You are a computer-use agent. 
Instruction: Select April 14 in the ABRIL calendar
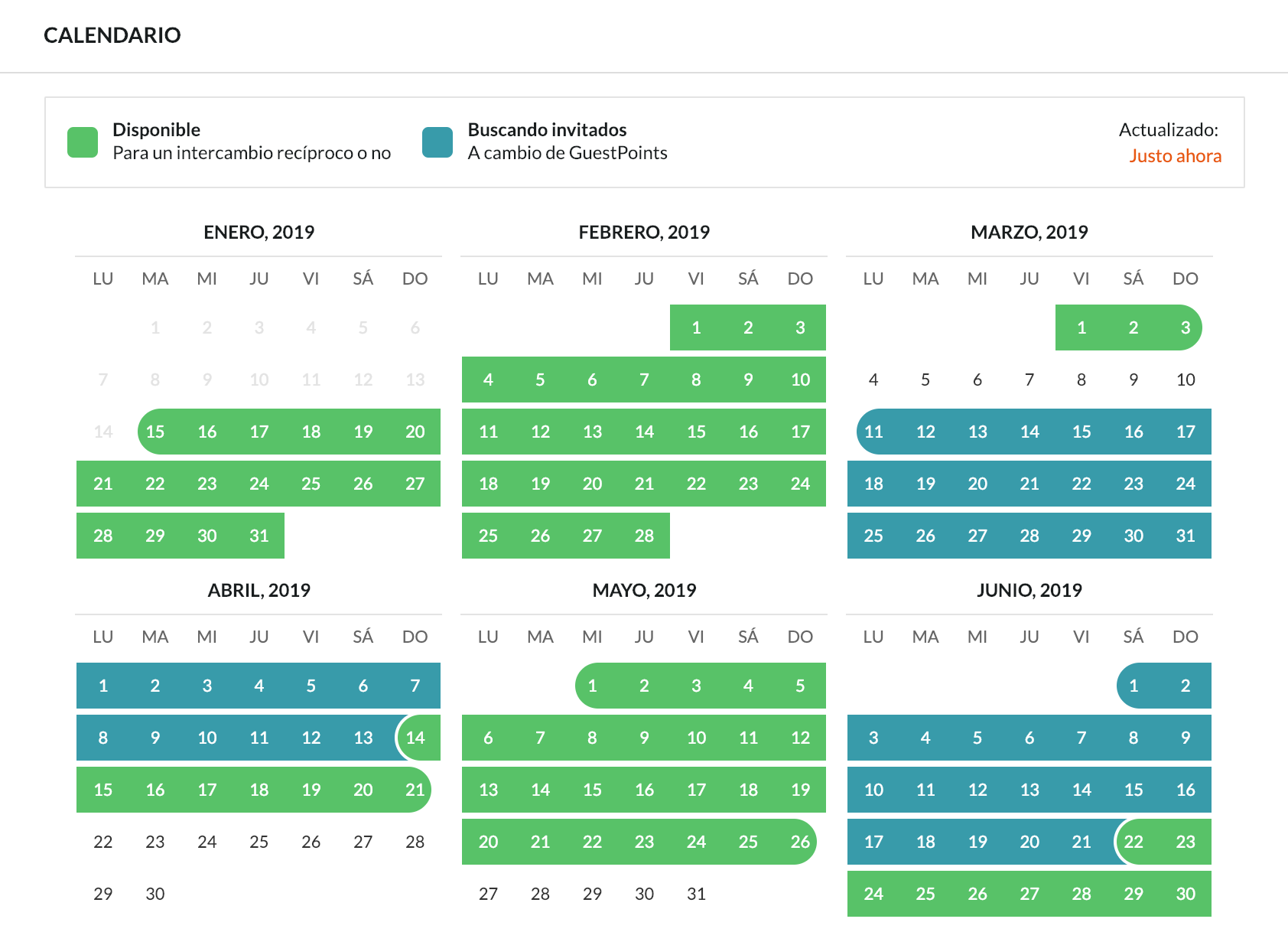pos(415,738)
